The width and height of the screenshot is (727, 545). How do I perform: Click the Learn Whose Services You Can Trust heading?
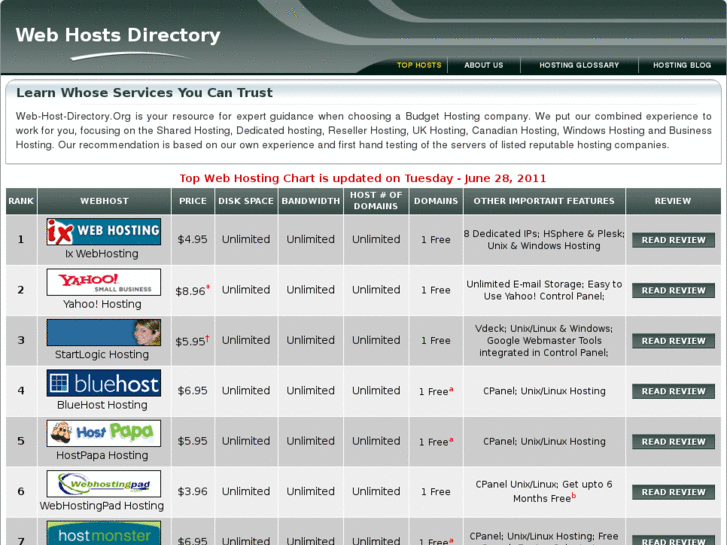144,93
